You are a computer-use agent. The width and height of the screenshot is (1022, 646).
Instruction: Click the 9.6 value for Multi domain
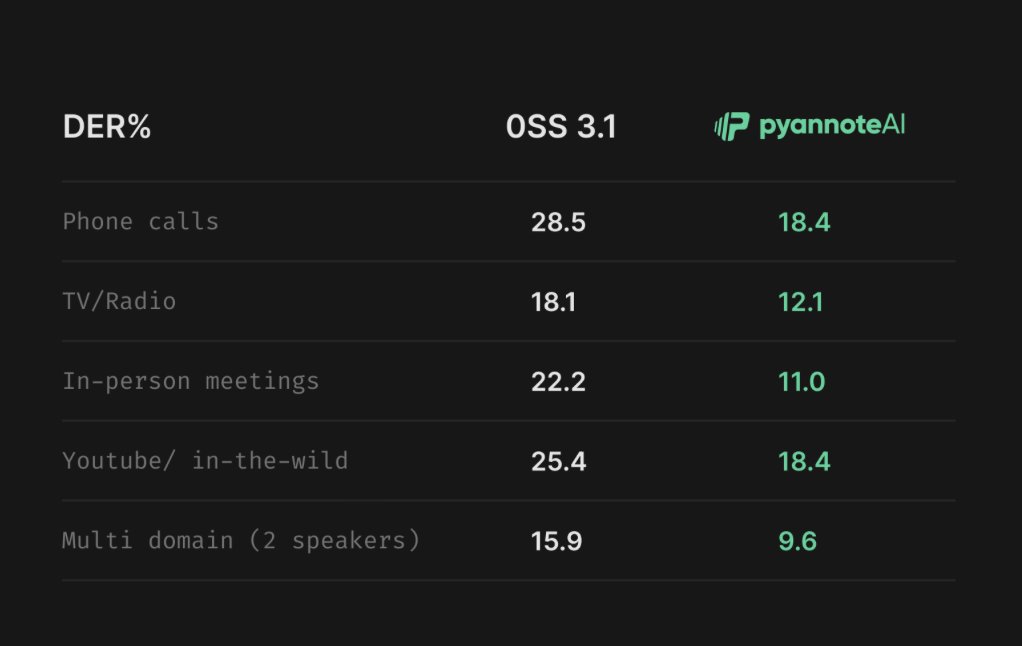coord(798,541)
